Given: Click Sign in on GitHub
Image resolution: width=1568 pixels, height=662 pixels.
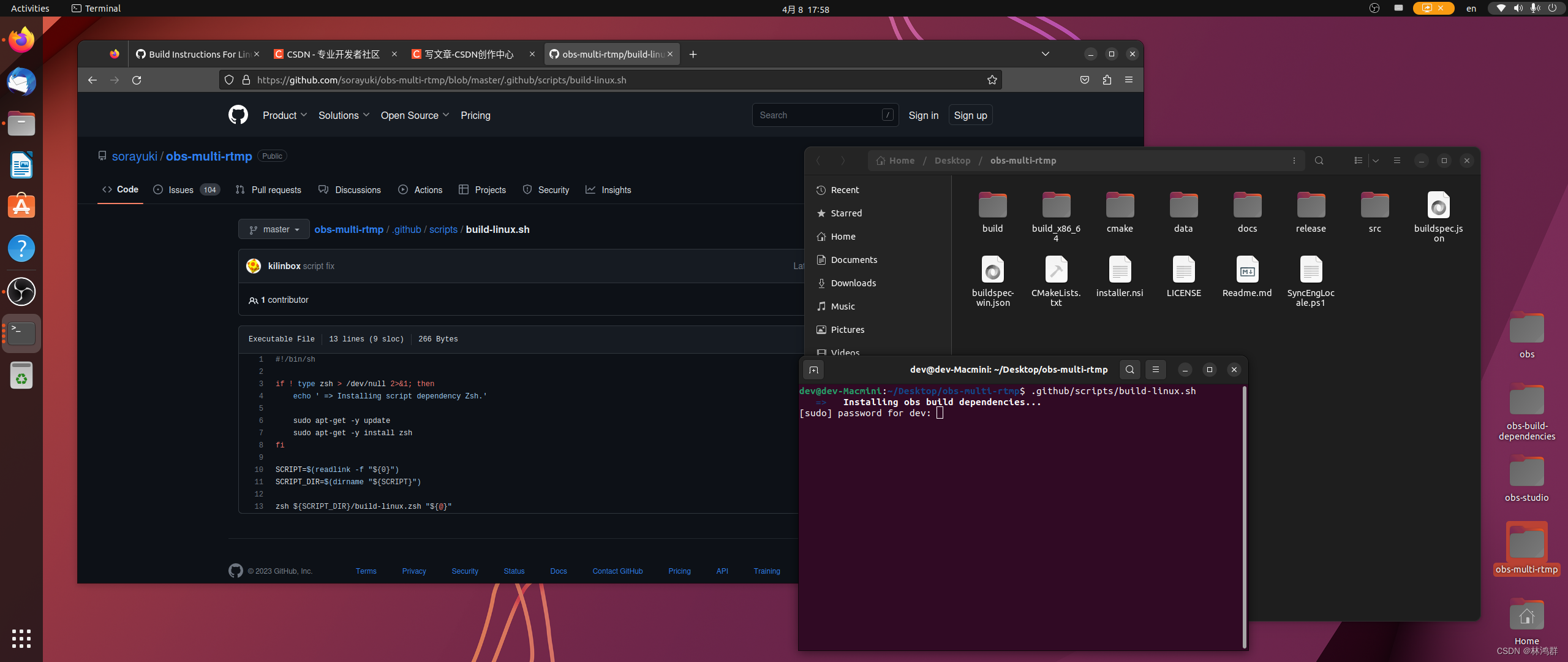Looking at the screenshot, I should [x=923, y=116].
